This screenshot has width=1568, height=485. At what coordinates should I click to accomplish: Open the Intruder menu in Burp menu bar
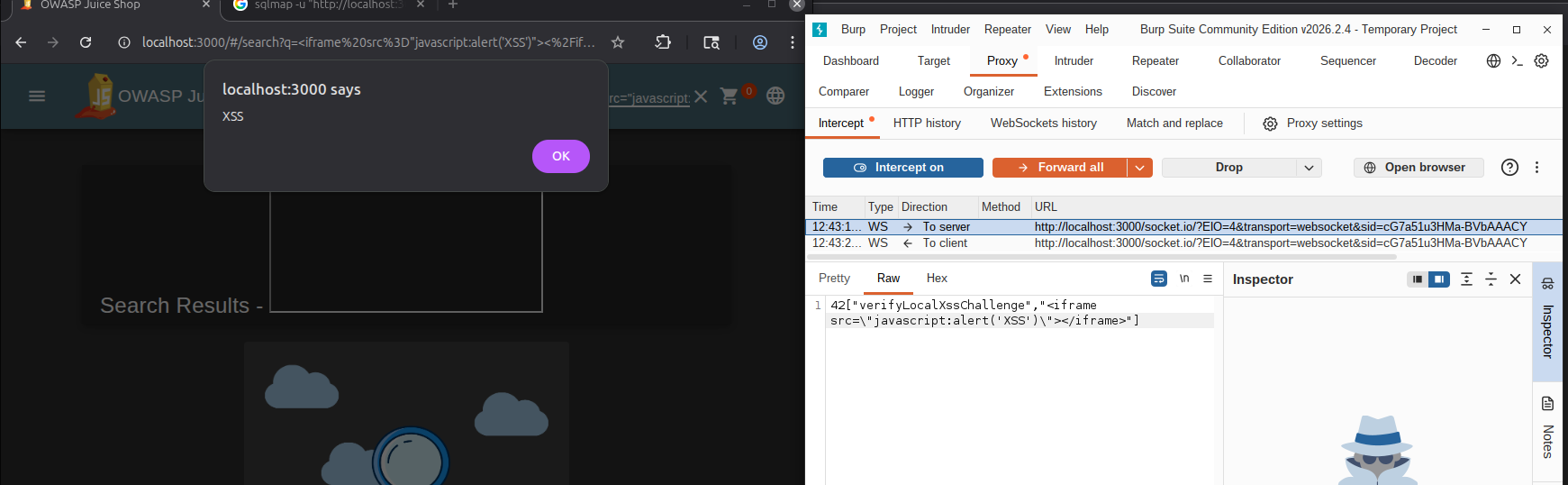[950, 29]
